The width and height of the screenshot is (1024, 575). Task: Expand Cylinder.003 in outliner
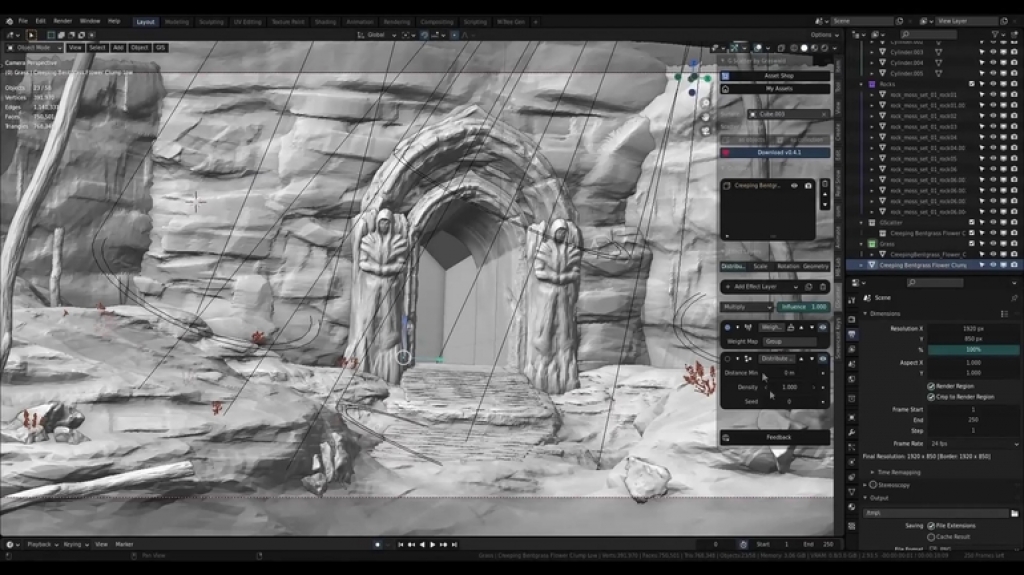[872, 52]
